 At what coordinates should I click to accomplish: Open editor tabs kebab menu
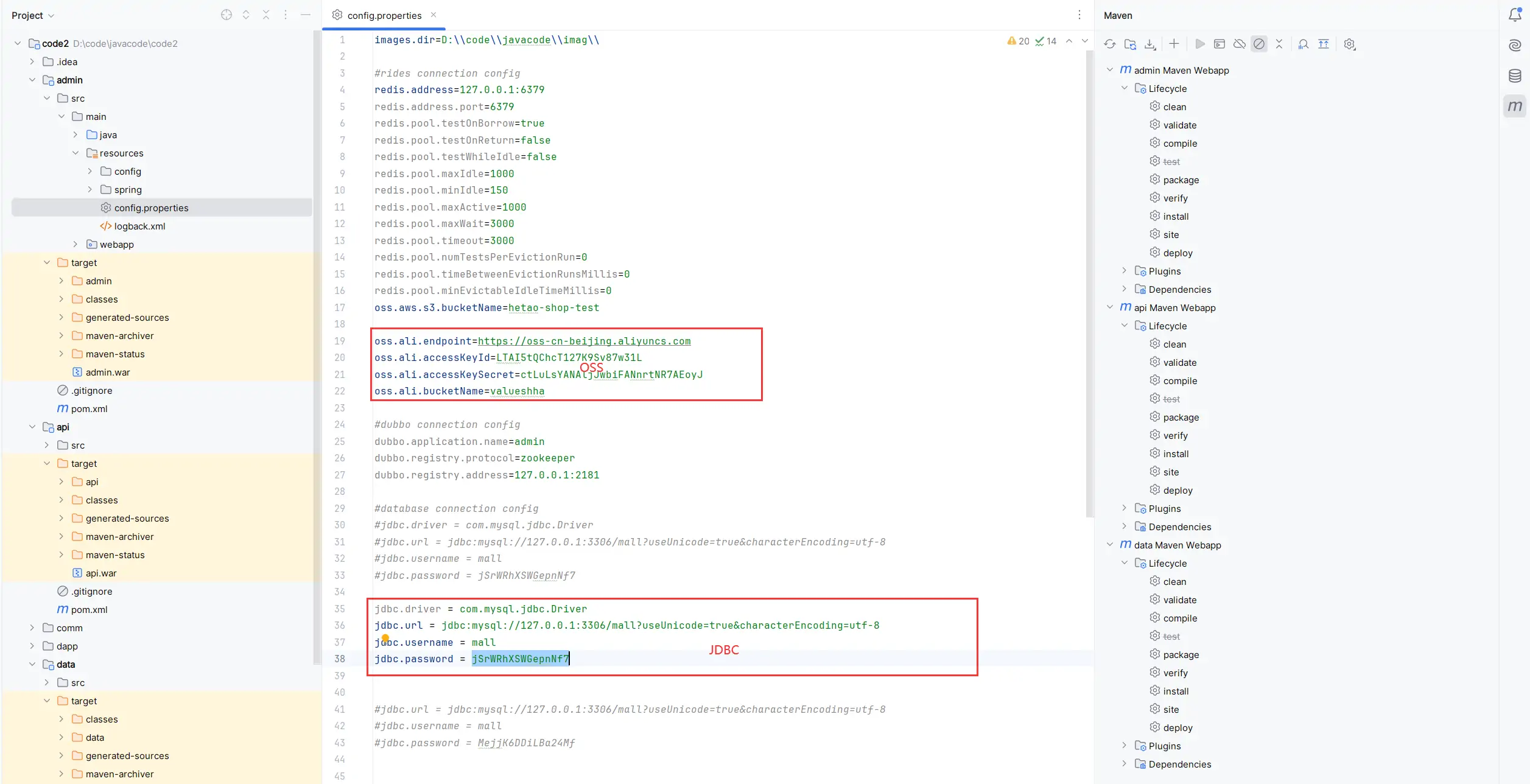click(1079, 15)
